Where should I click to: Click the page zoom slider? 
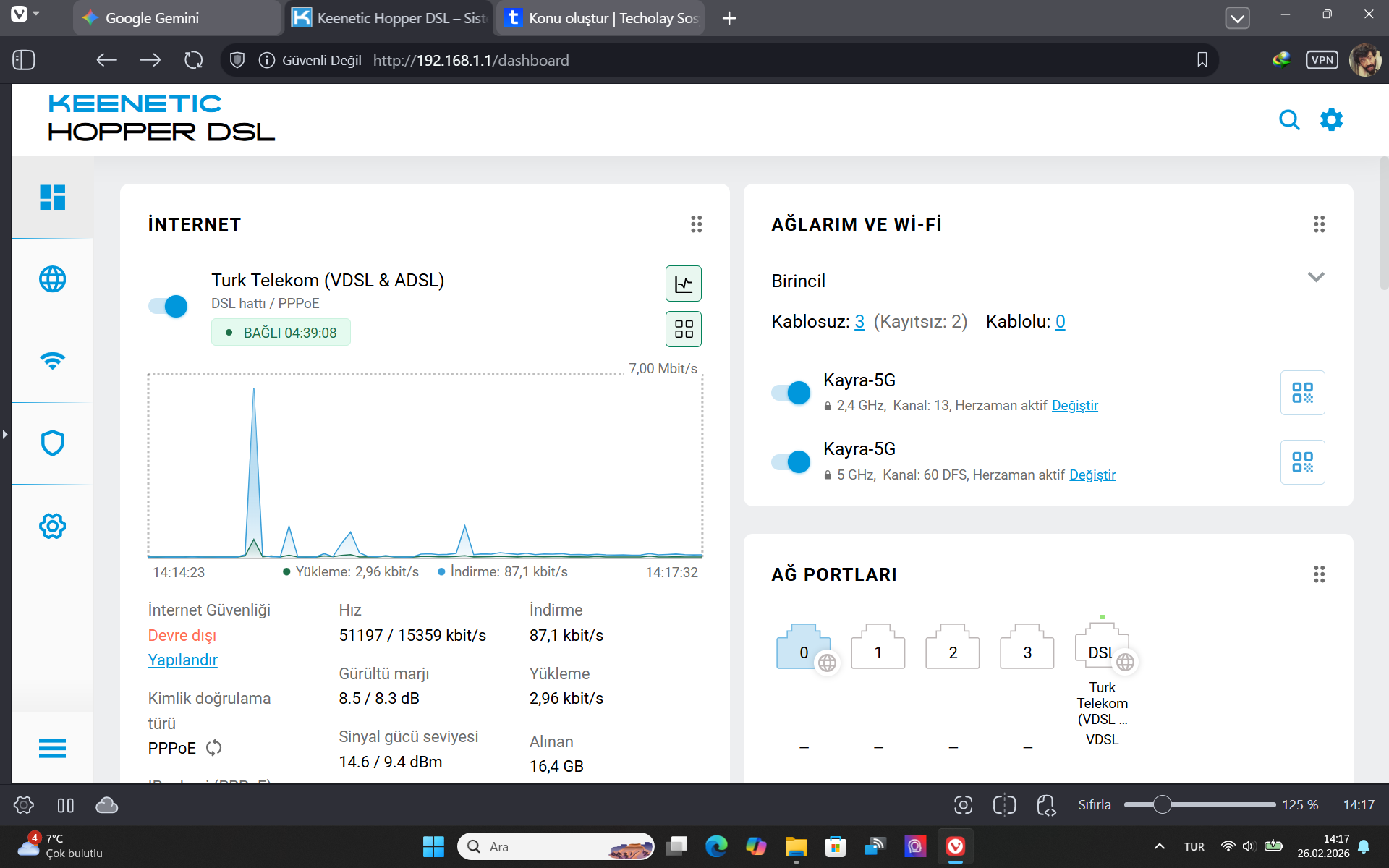pyautogui.click(x=1199, y=805)
